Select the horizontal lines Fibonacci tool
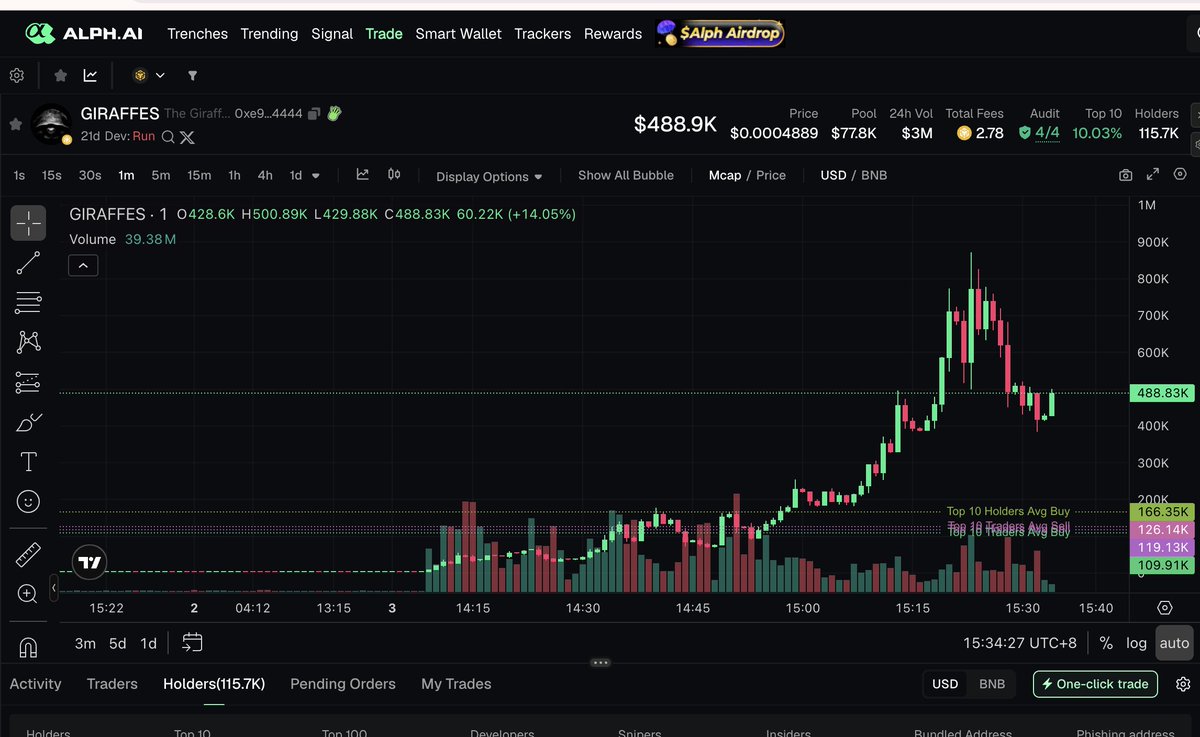The image size is (1200, 737). [28, 302]
